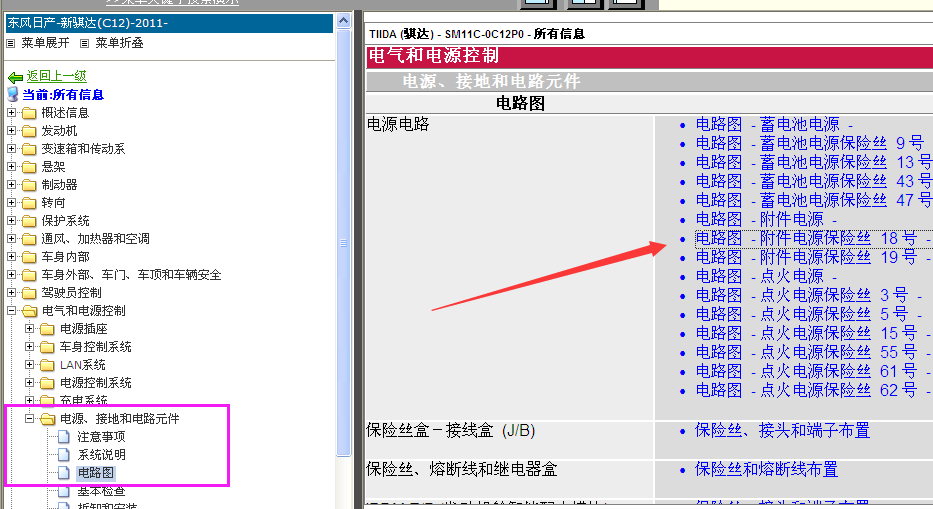933x509 pixels.
Task: Click the 系统说明 document icon
Action: [64, 455]
